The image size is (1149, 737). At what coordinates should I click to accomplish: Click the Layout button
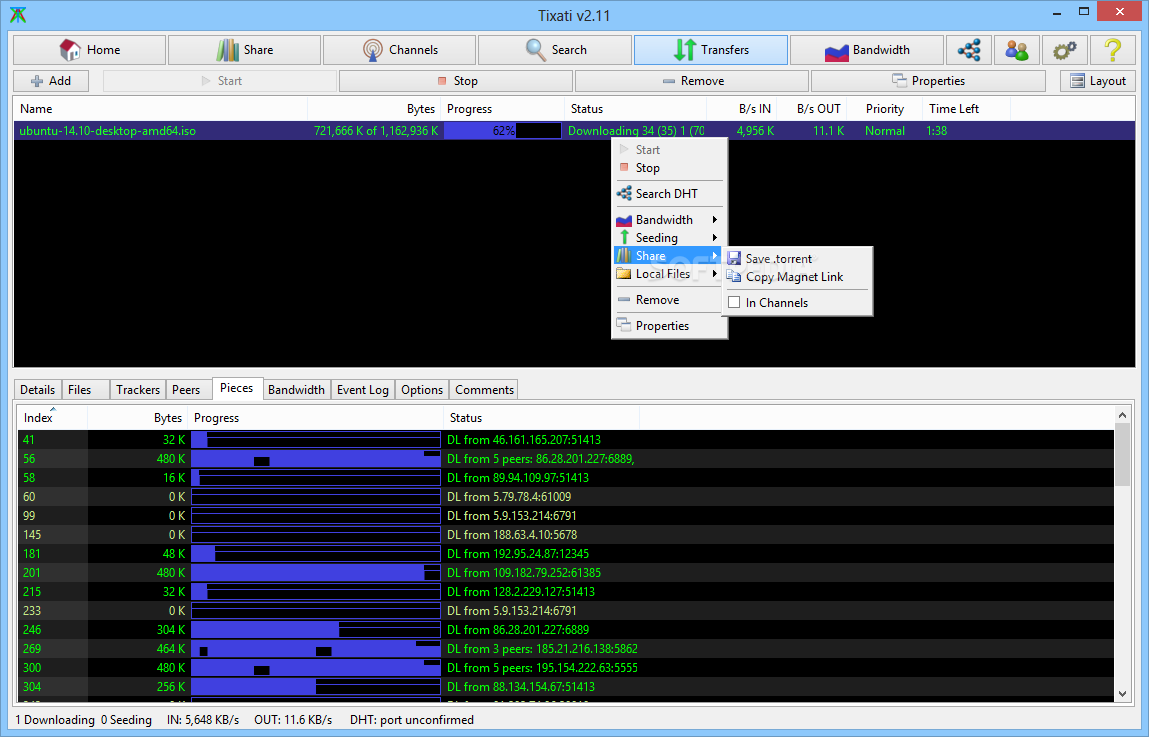[x=1098, y=81]
